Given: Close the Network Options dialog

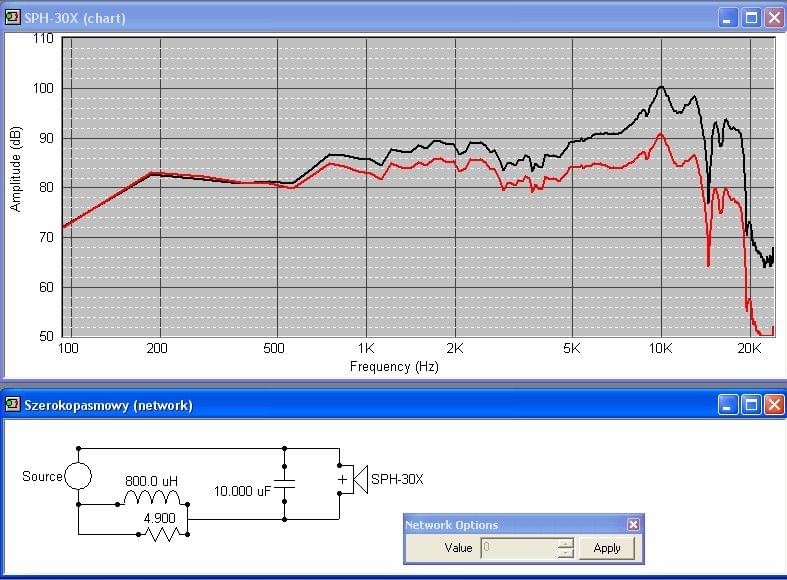Looking at the screenshot, I should [633, 525].
